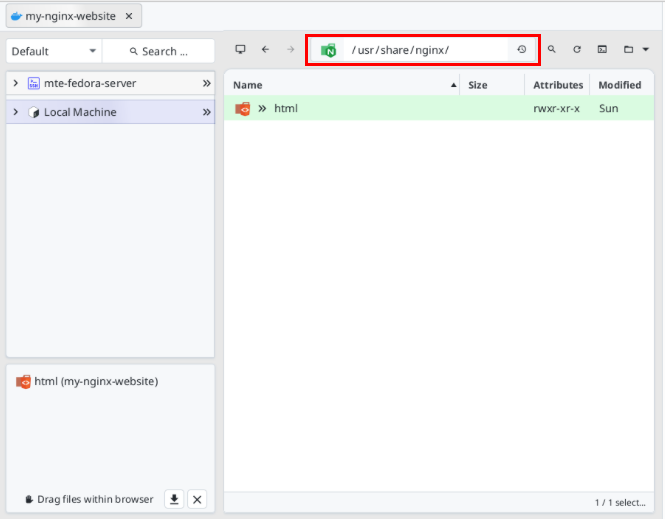Close the my-nginx-website tab

point(129,16)
